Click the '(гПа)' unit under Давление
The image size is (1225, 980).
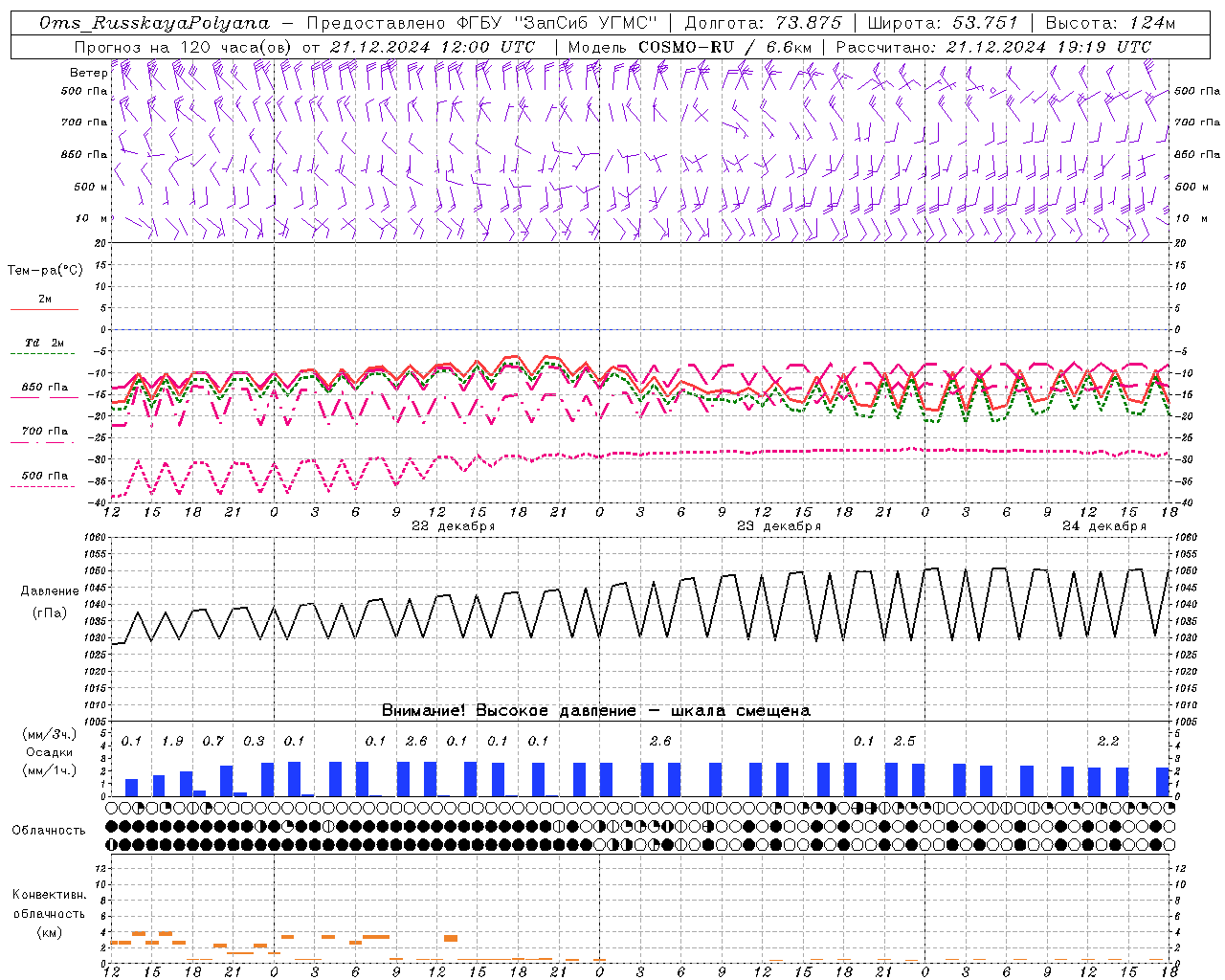tap(50, 613)
